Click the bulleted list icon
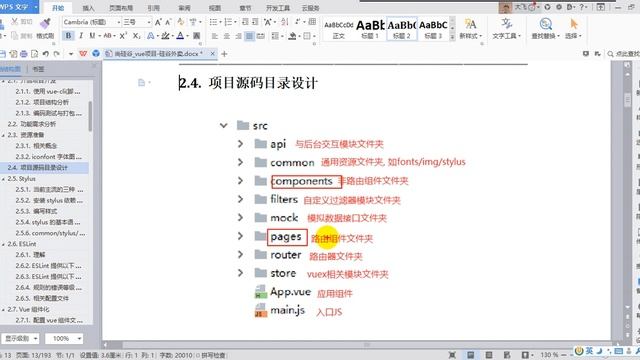This screenshot has height=360, width=640. click(x=213, y=22)
